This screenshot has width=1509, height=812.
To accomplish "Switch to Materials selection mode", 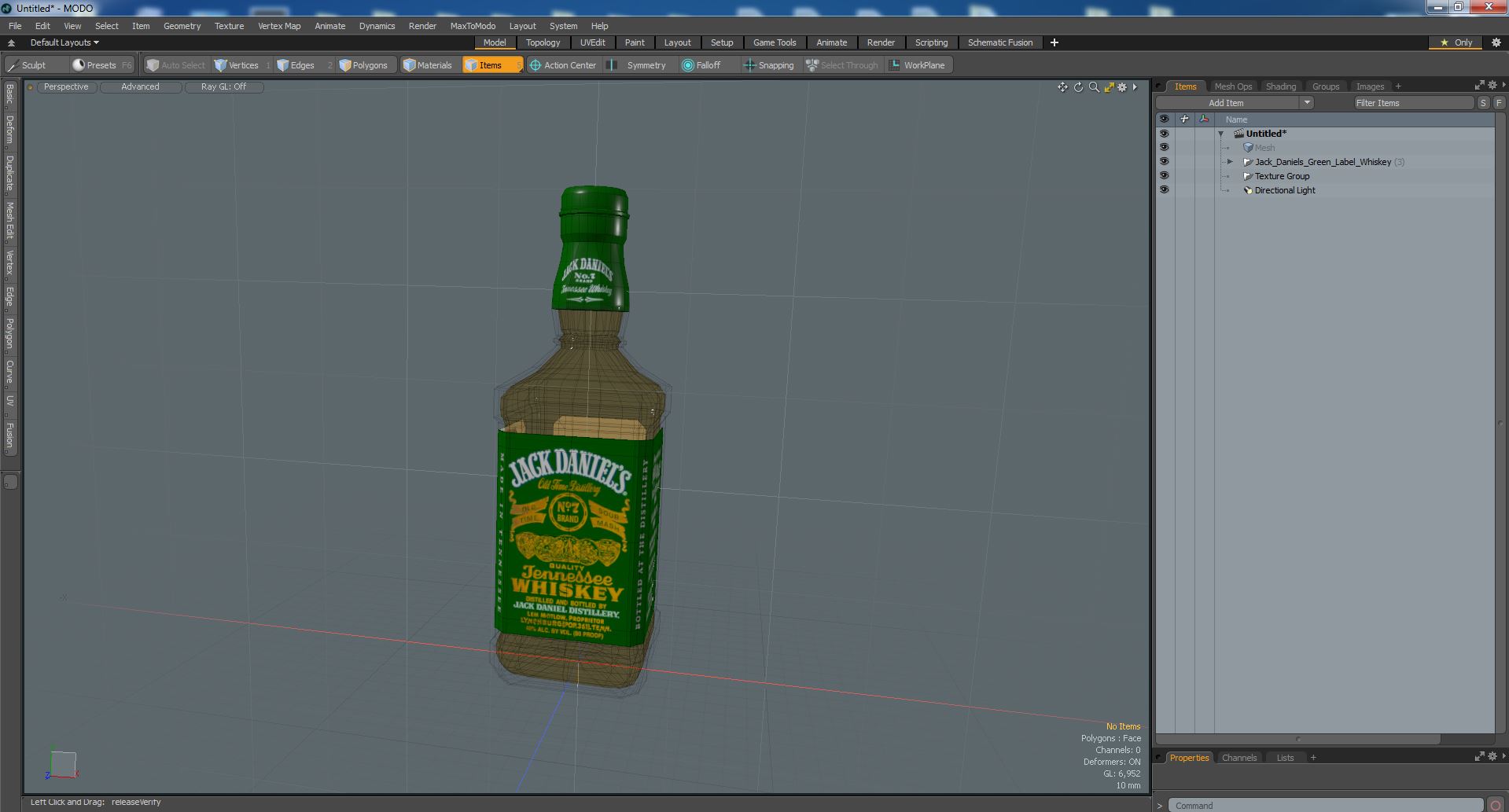I will pos(428,65).
